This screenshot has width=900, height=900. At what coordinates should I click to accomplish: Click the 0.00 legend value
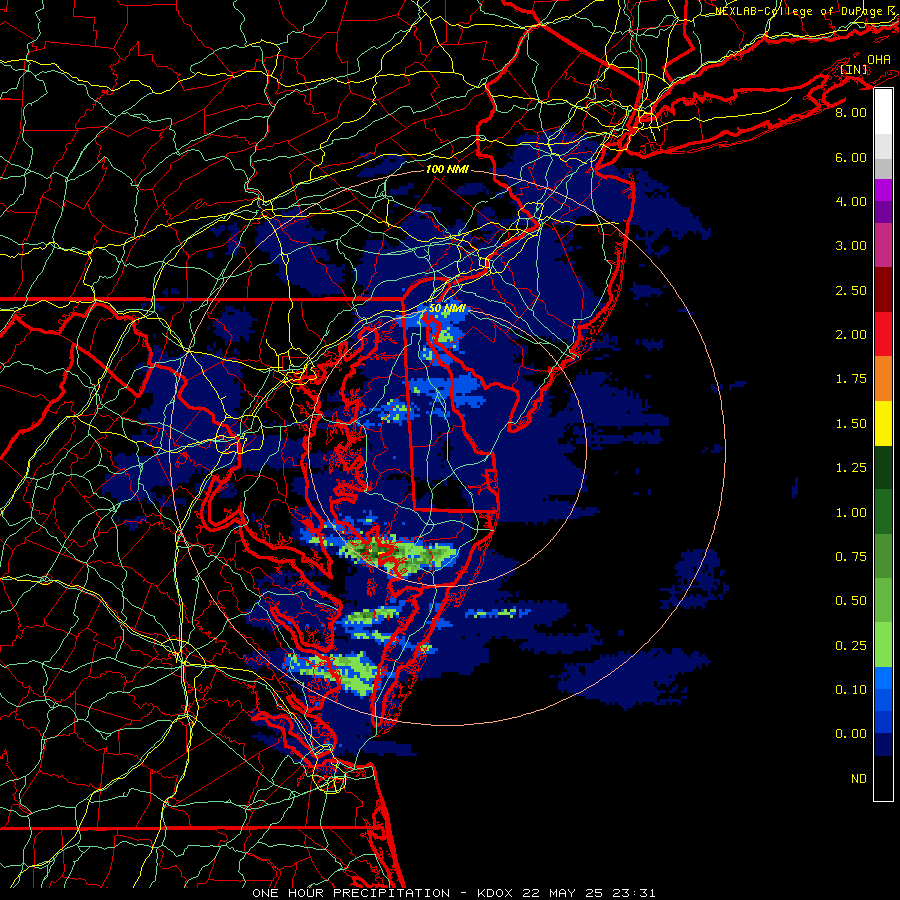(851, 734)
